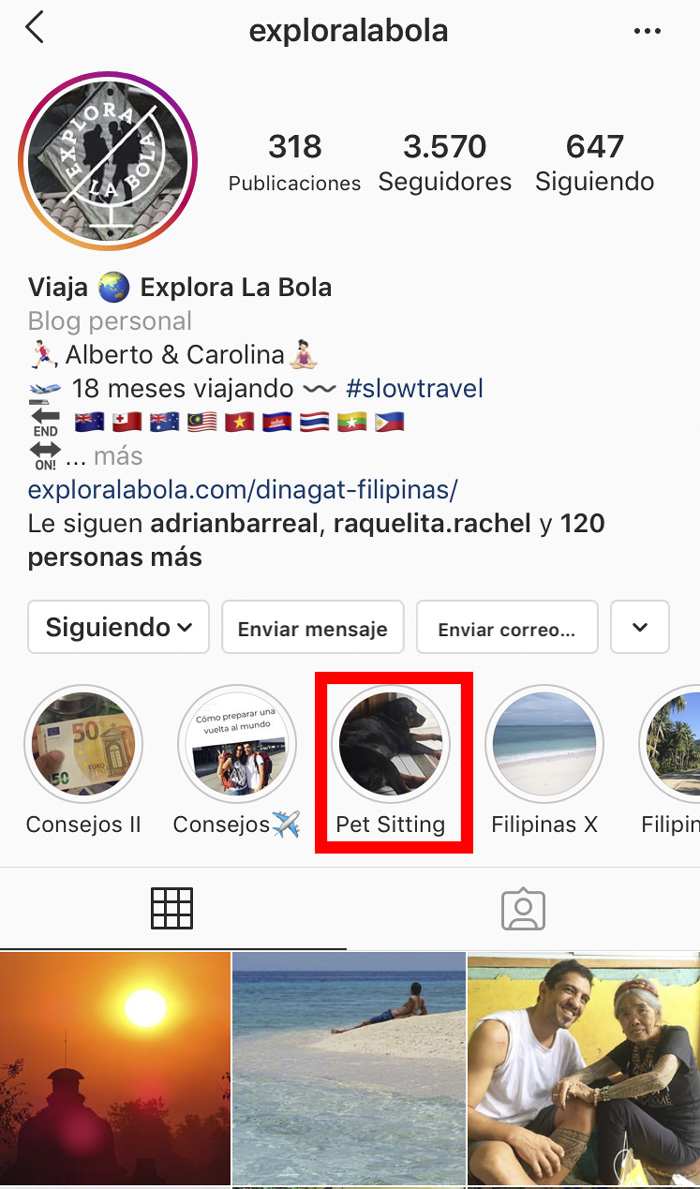Screen dimensions: 700x1189
Task: Expand the bio with 'más'
Action: tap(118, 456)
